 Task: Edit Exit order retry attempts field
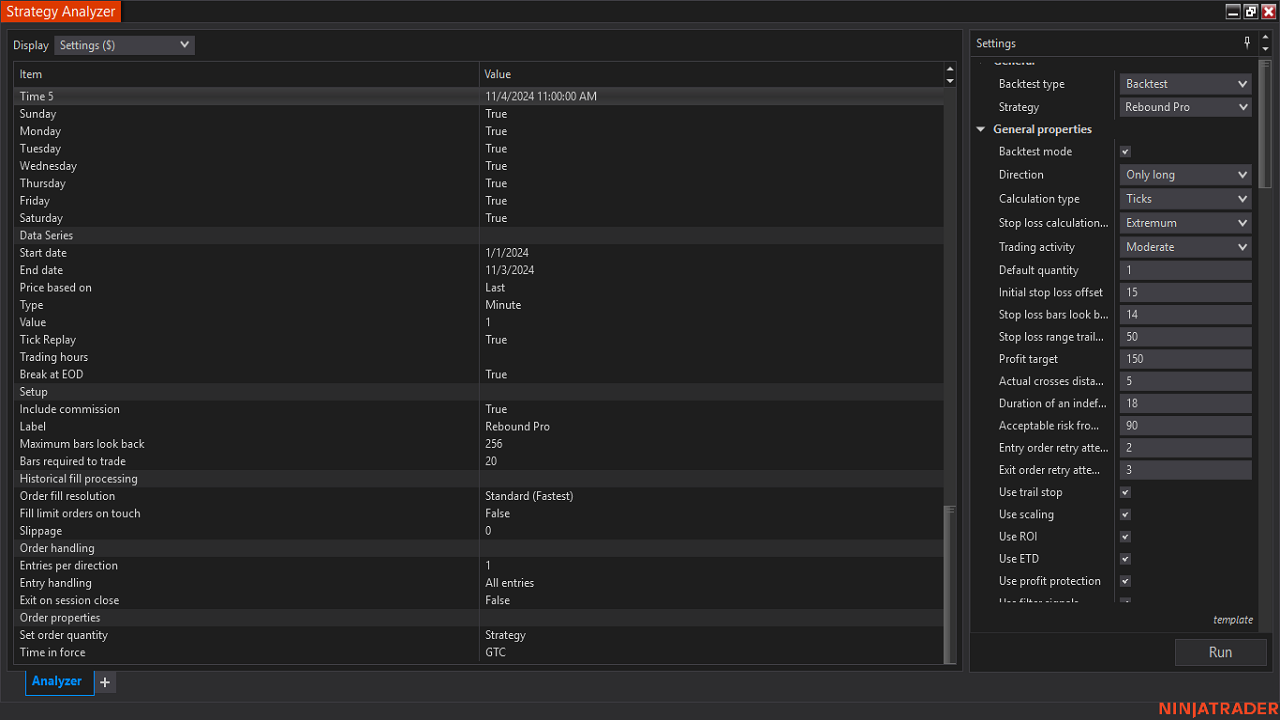(1186, 470)
